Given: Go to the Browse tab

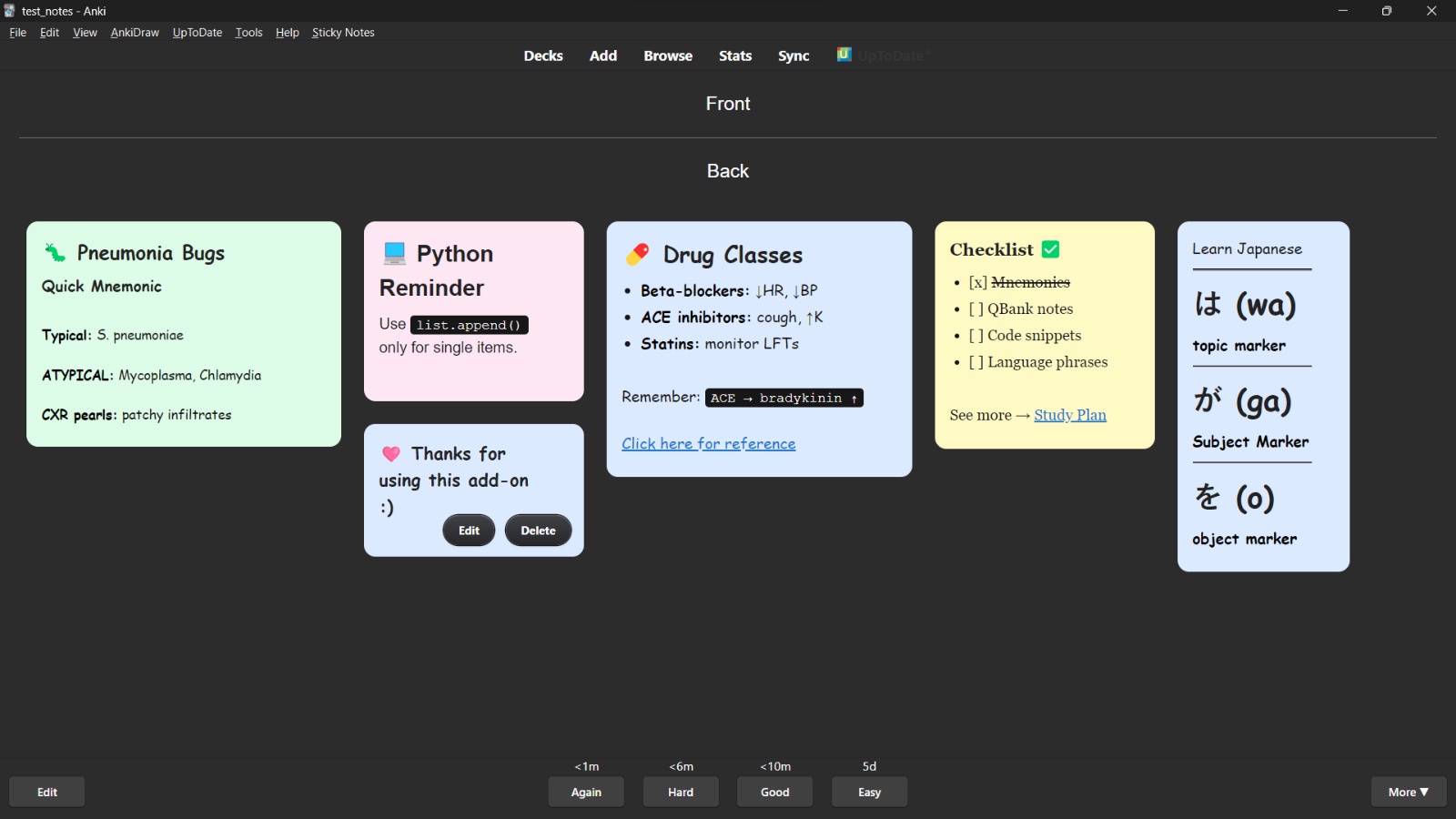Looking at the screenshot, I should (668, 56).
